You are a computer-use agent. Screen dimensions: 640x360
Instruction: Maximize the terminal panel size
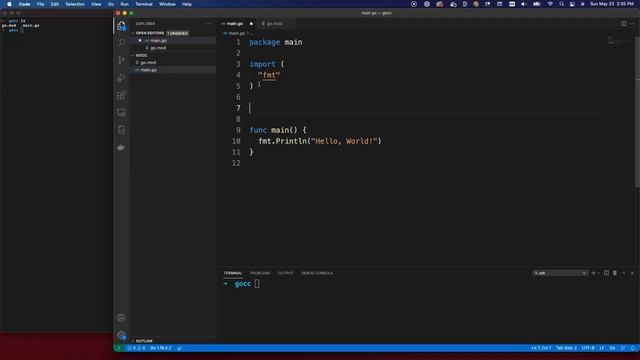pyautogui.click(x=624, y=273)
